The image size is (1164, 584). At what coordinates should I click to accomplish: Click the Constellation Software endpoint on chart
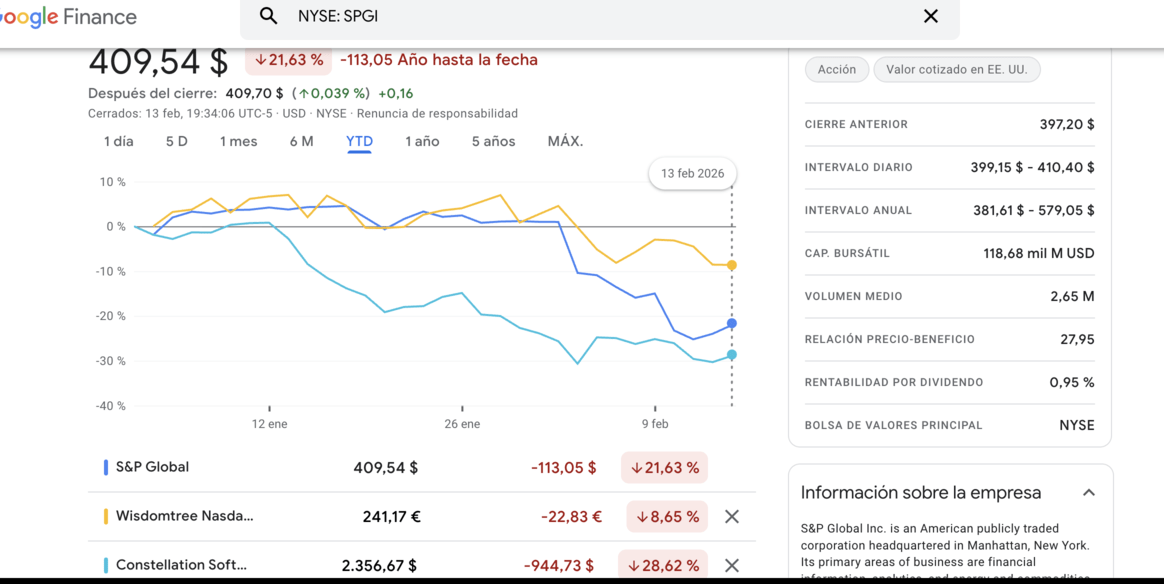click(x=732, y=355)
